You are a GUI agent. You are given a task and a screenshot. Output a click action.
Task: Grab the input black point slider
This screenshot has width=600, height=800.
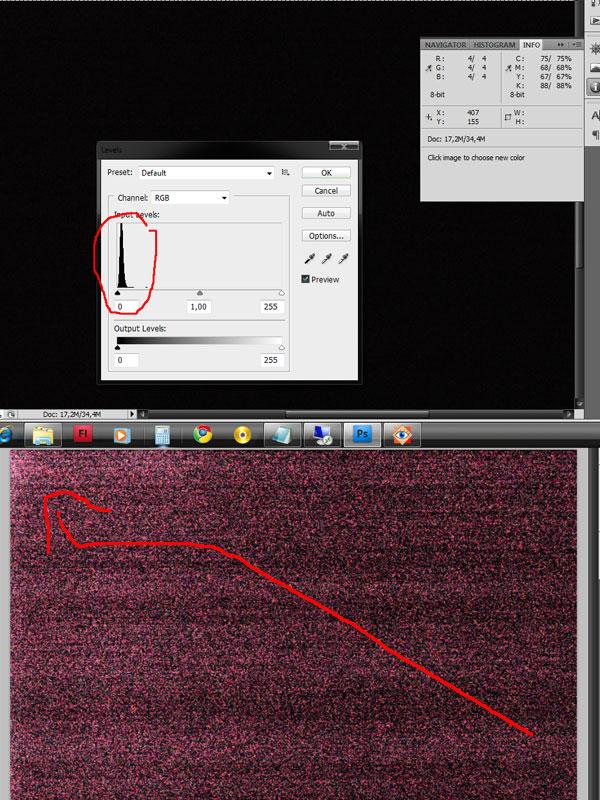pos(118,293)
